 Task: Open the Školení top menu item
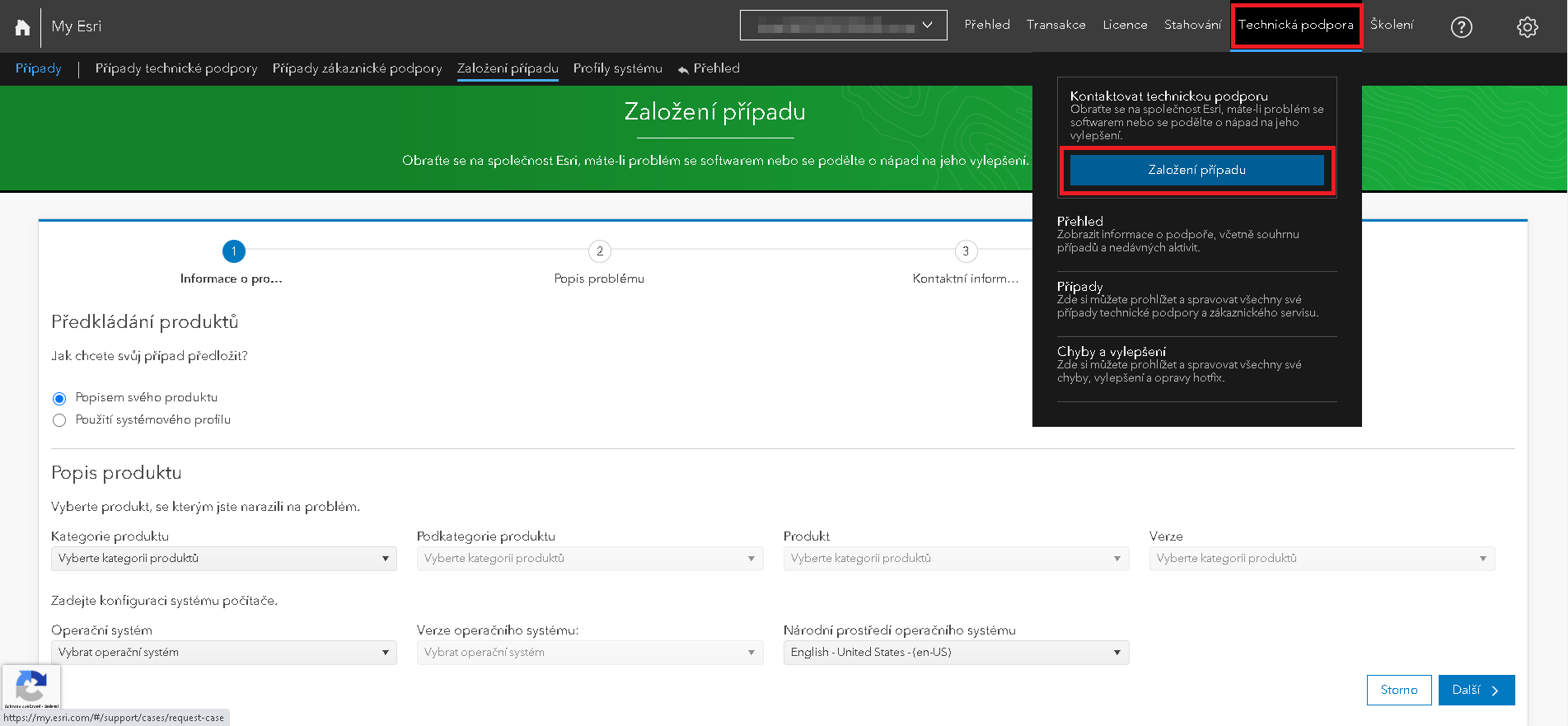[x=1392, y=25]
